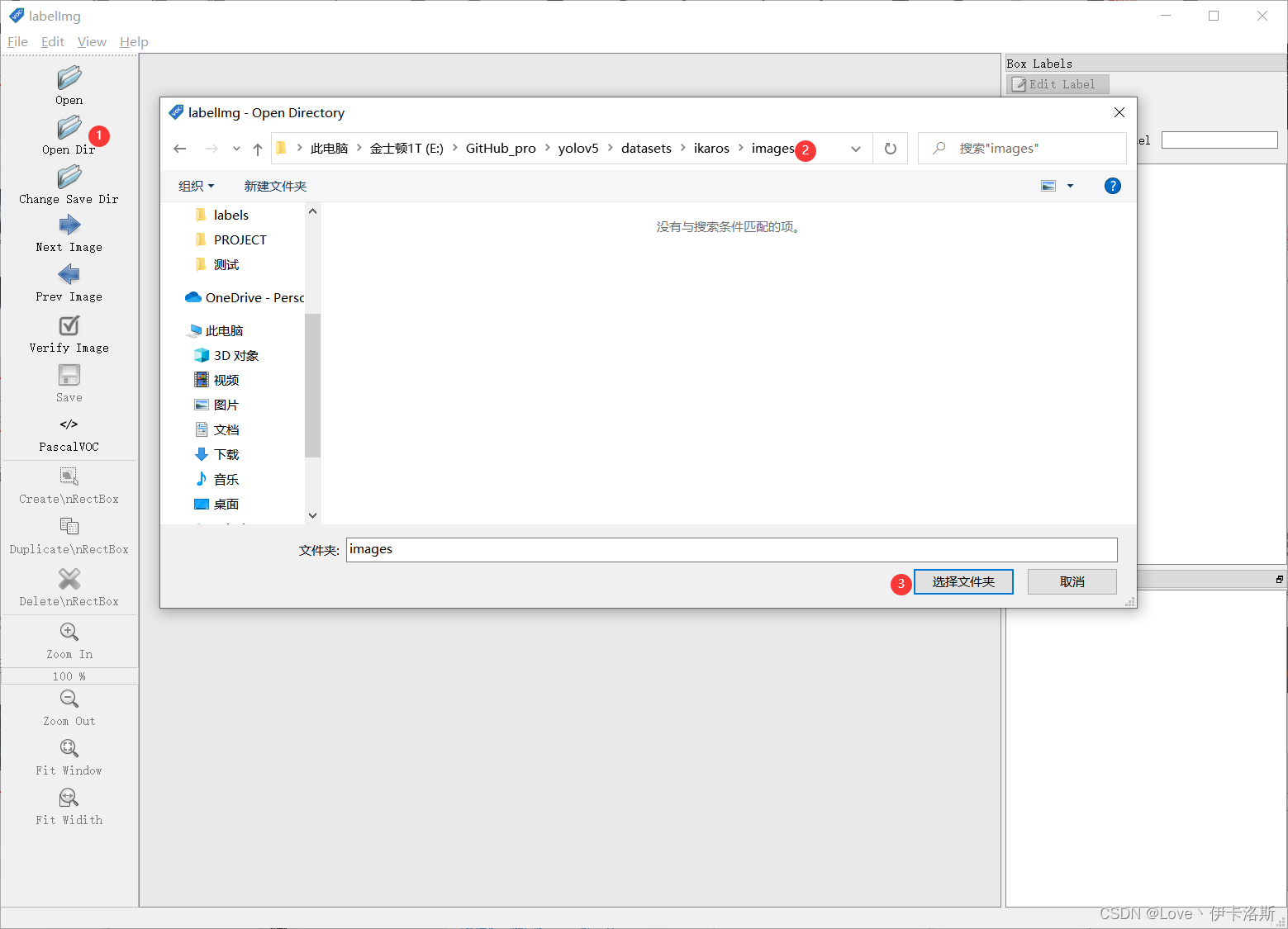1288x929 pixels.
Task: Click the change view layout icon
Action: coord(1048,186)
